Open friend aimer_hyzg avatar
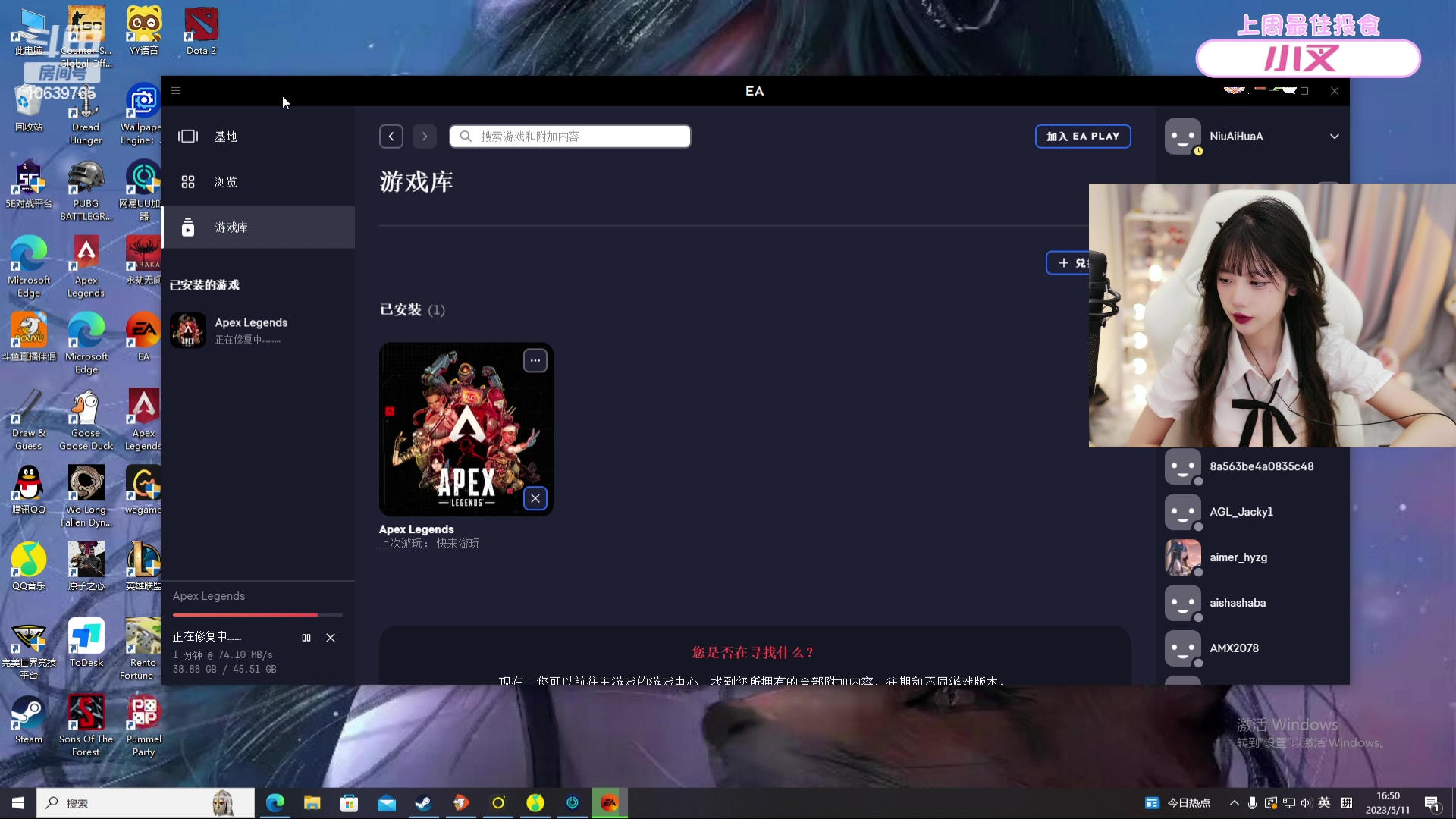The height and width of the screenshot is (819, 1456). (1183, 557)
